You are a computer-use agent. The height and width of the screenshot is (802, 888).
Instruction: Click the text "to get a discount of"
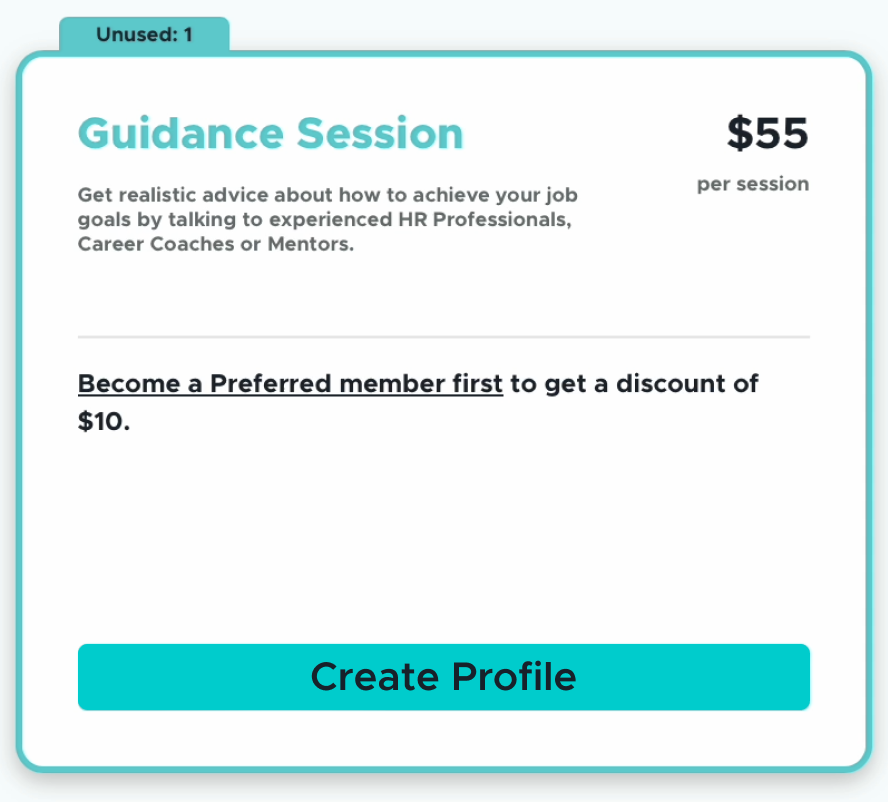point(634,384)
